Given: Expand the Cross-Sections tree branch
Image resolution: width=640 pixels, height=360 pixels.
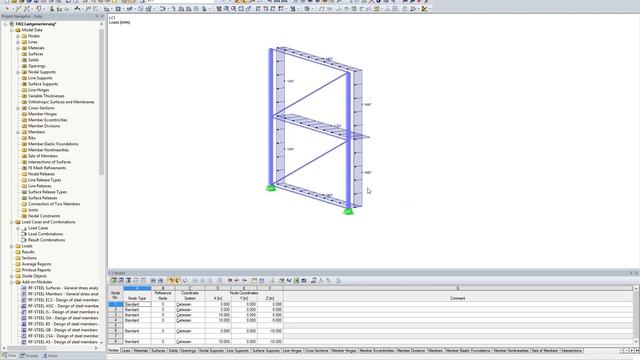Looking at the screenshot, I should pos(18,108).
